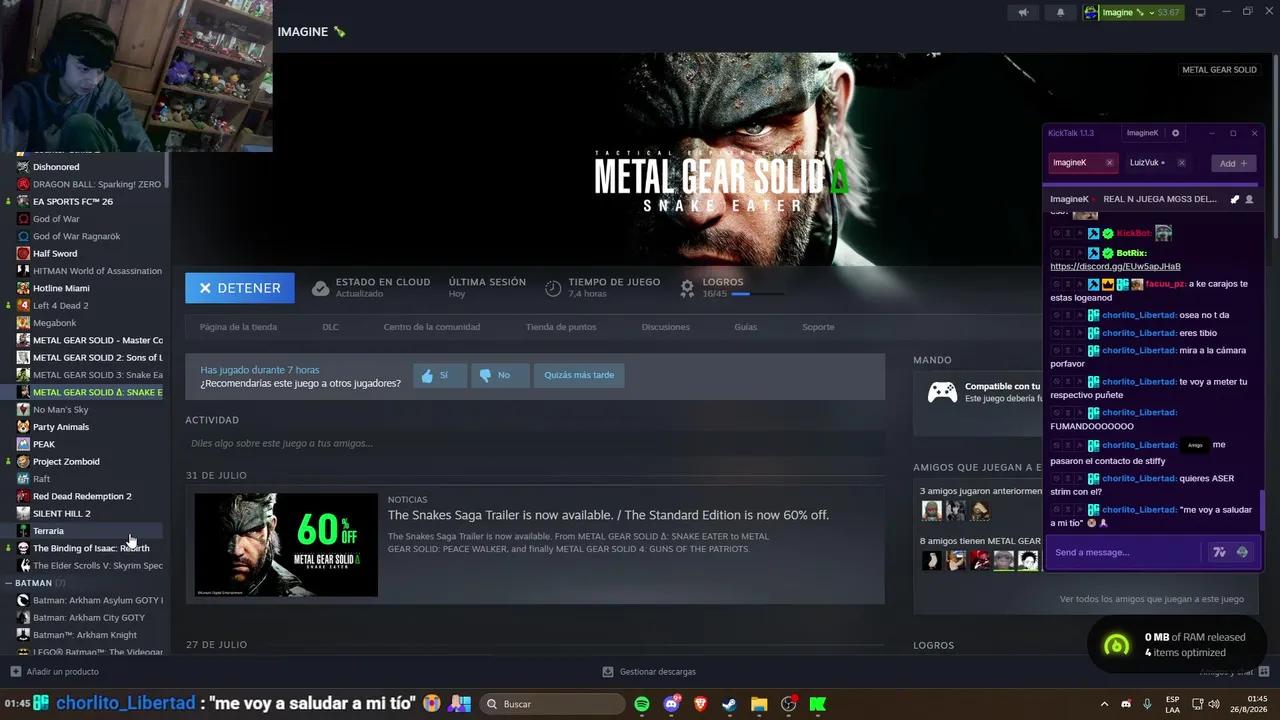This screenshot has height=720, width=1280.
Task: Select Left 4 Dead 2
Action: (60, 305)
